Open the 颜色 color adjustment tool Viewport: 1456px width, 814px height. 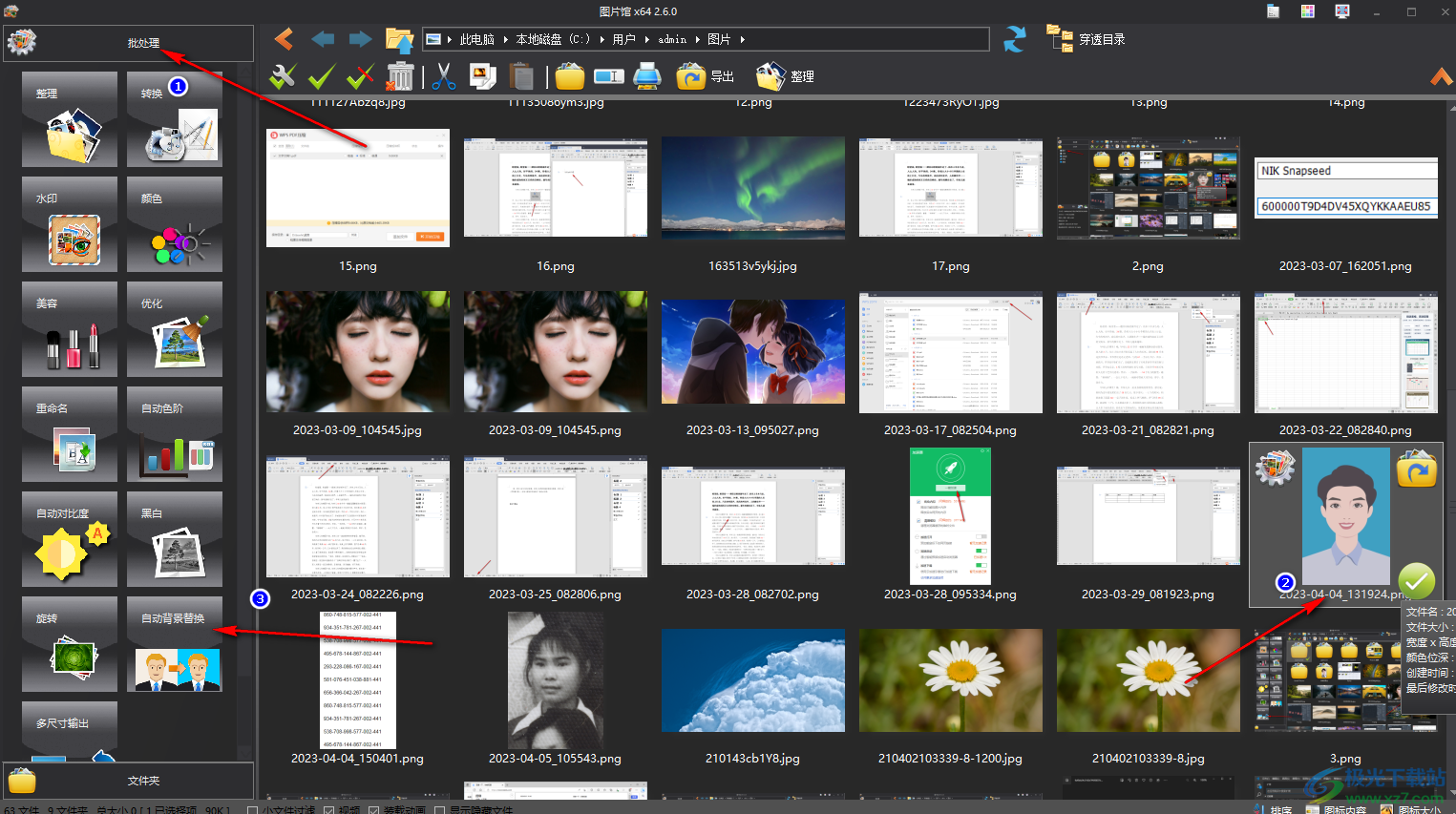point(175,224)
